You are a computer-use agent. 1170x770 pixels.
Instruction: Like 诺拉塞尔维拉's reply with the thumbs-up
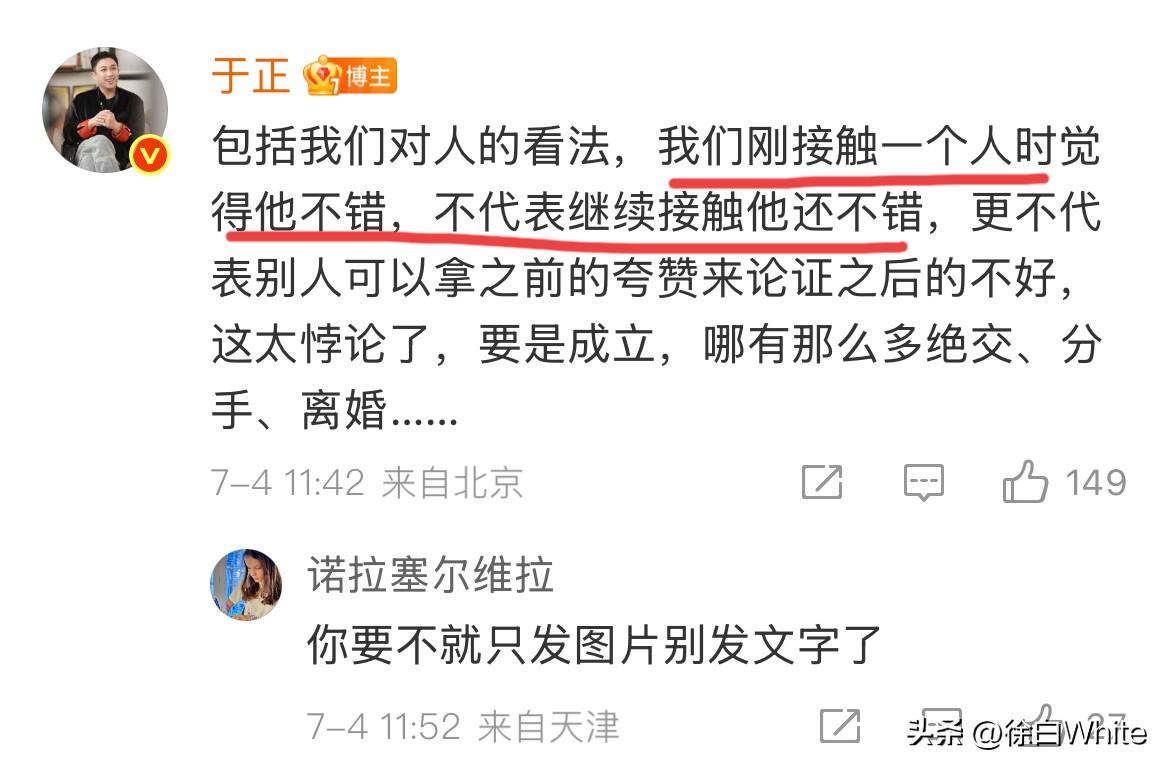point(1042,724)
